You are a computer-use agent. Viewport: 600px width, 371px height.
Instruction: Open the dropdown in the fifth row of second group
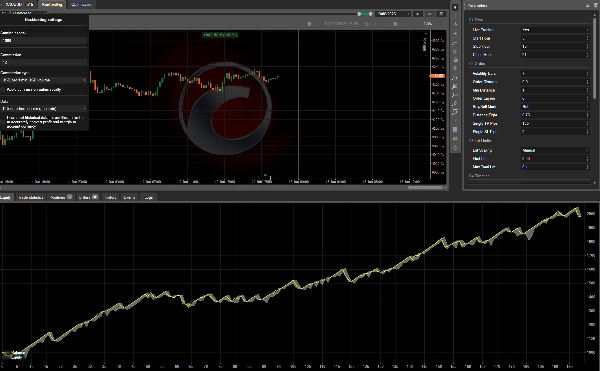pyautogui.click(x=555, y=107)
